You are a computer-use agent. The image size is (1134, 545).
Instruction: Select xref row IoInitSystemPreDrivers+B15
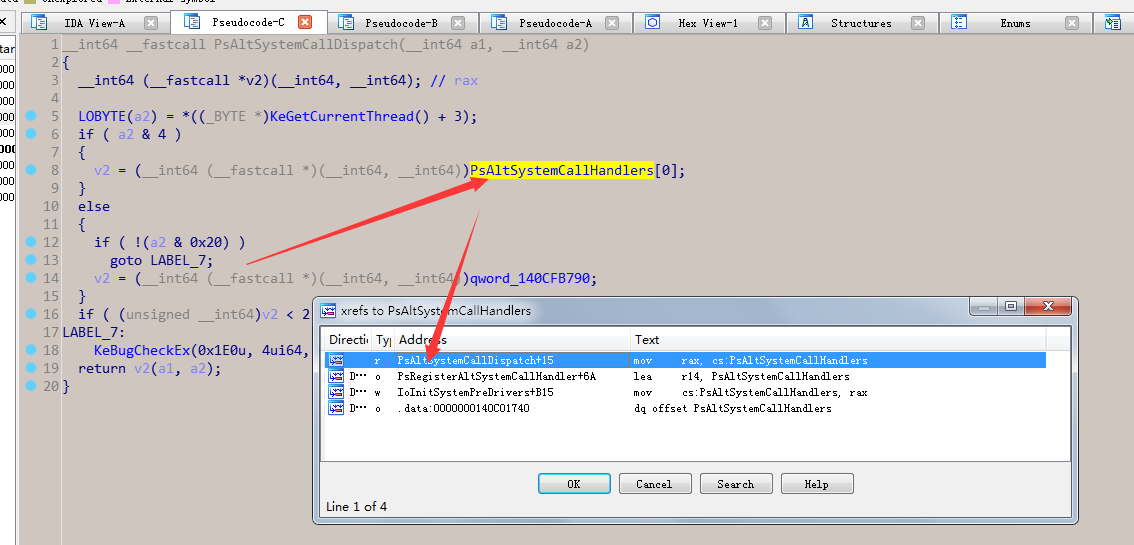point(686,392)
